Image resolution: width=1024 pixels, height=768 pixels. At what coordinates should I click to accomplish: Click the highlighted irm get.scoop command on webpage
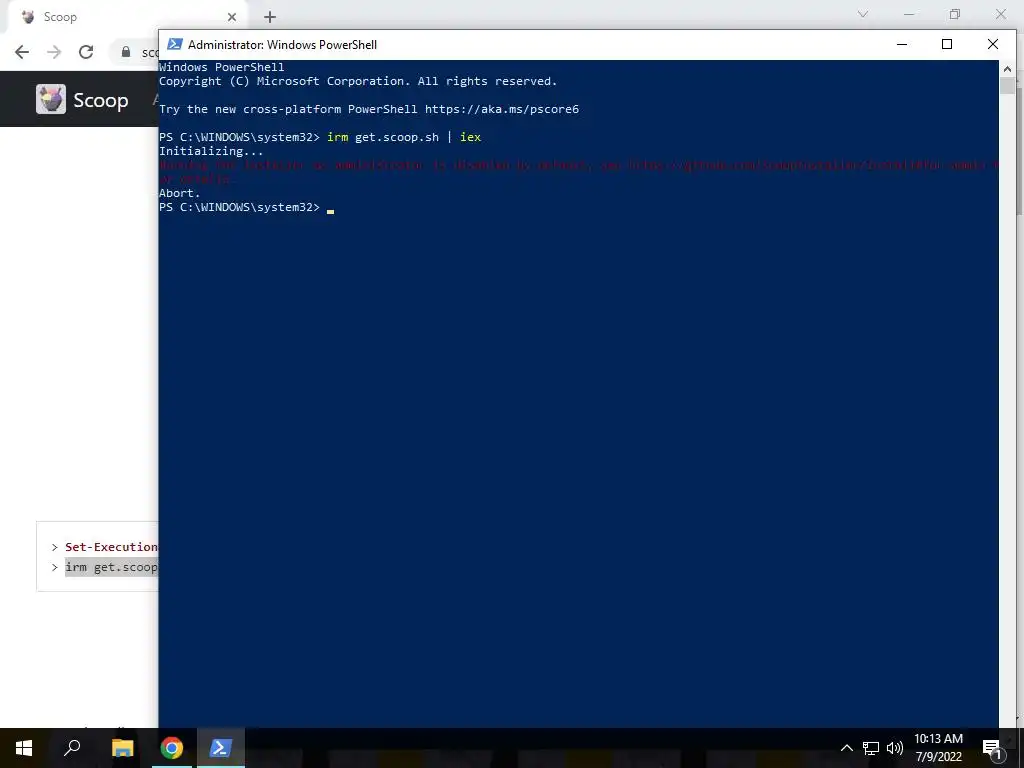tap(112, 567)
